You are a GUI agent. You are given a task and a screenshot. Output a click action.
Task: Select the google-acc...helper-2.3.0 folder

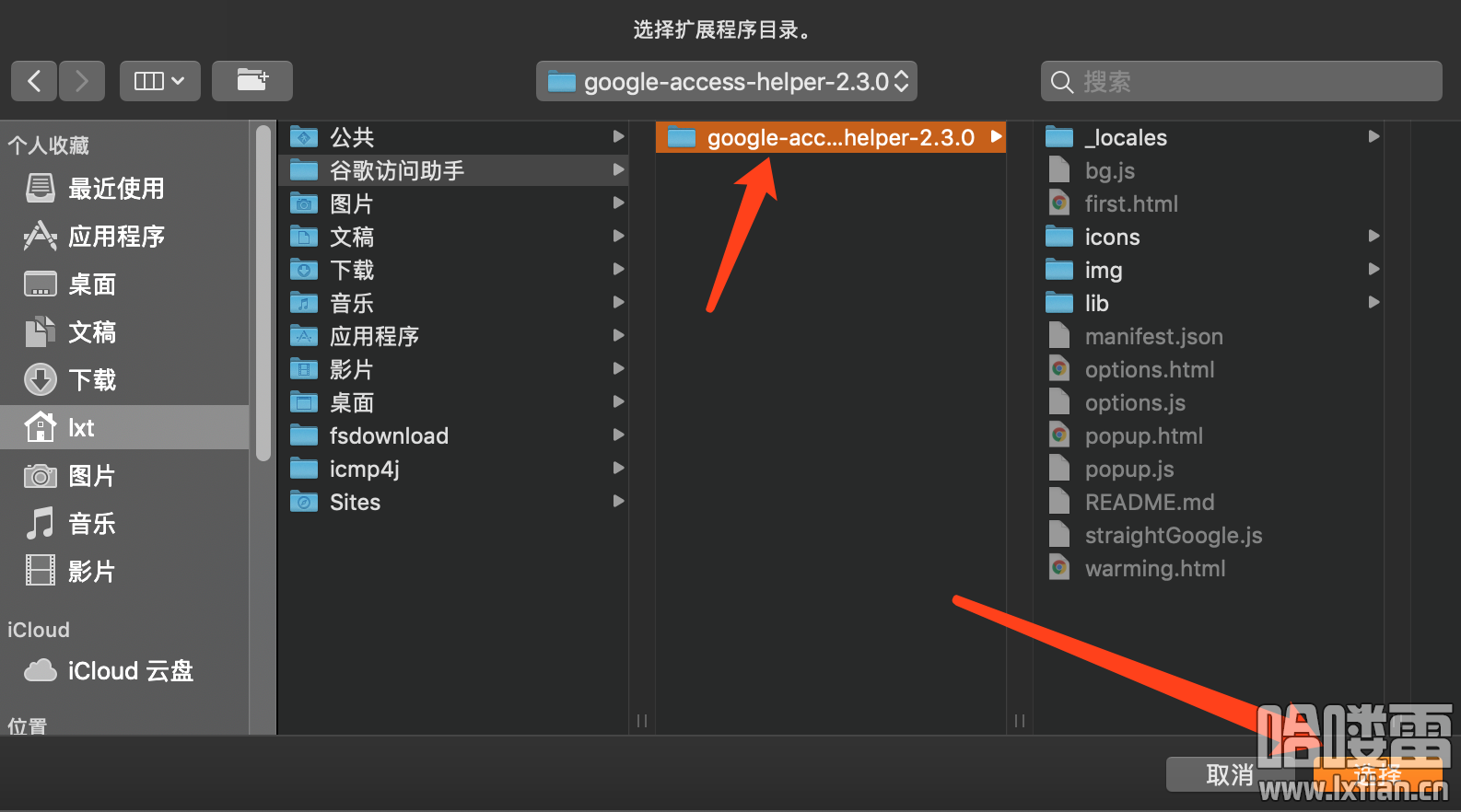(x=831, y=137)
